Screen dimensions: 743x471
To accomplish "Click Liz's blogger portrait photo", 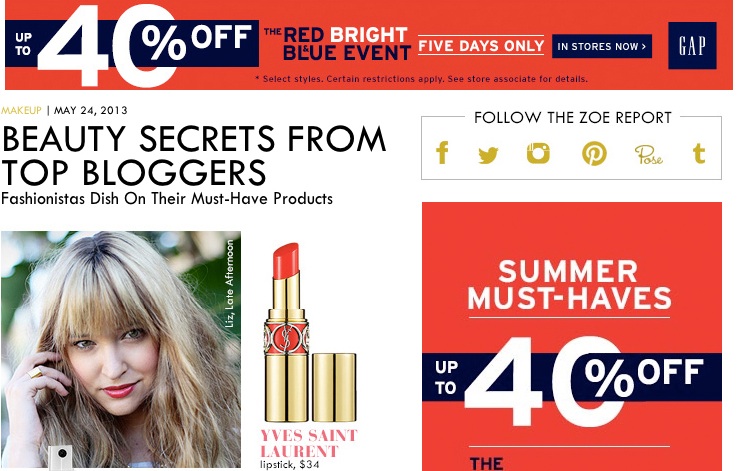I will (x=121, y=349).
